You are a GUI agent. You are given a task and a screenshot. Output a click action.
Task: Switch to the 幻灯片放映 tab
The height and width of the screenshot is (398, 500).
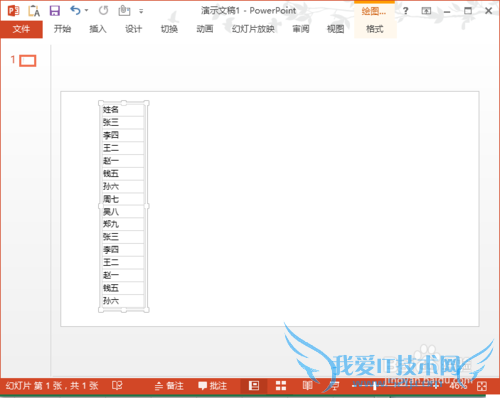coord(253,29)
